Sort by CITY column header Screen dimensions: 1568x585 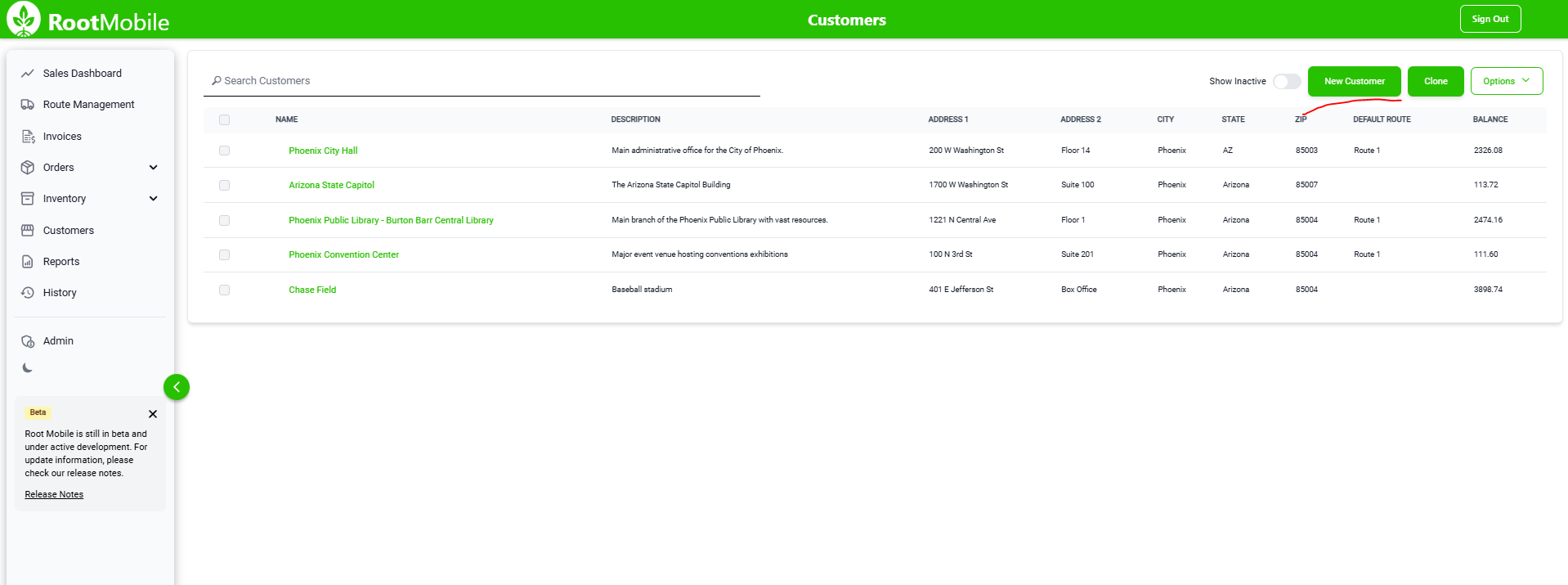pyautogui.click(x=1165, y=119)
